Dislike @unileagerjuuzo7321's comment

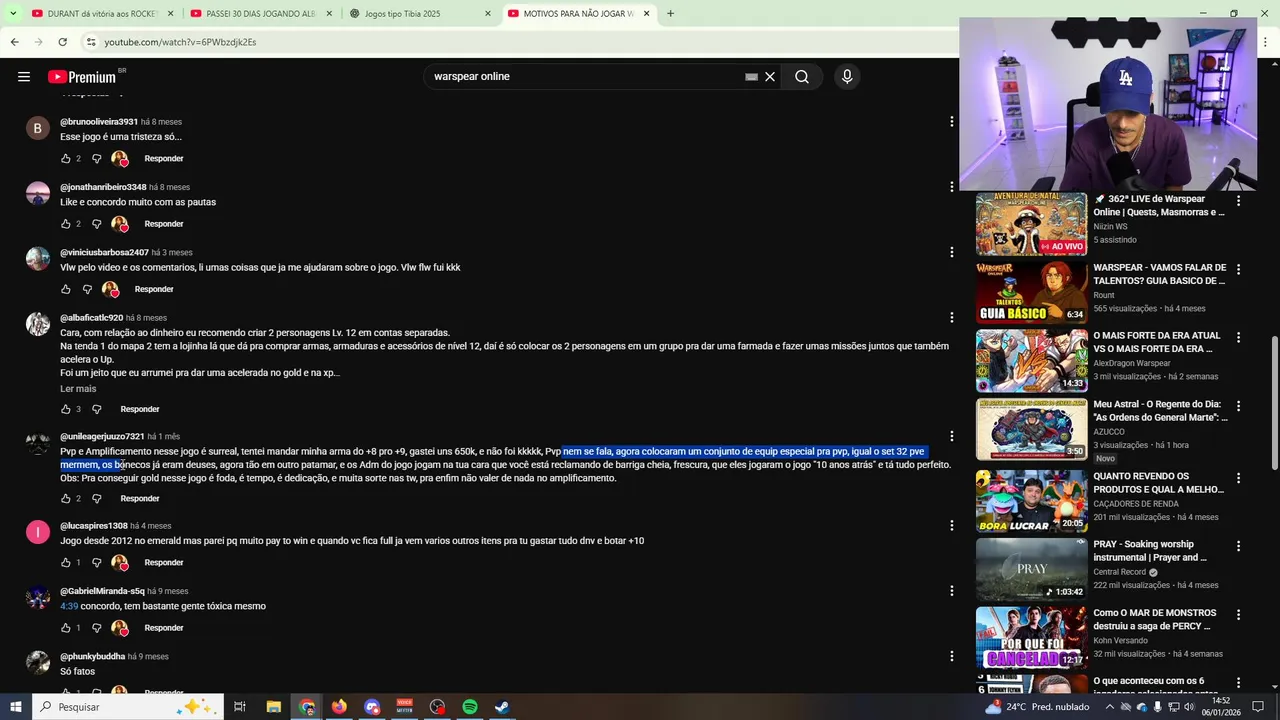coord(97,498)
